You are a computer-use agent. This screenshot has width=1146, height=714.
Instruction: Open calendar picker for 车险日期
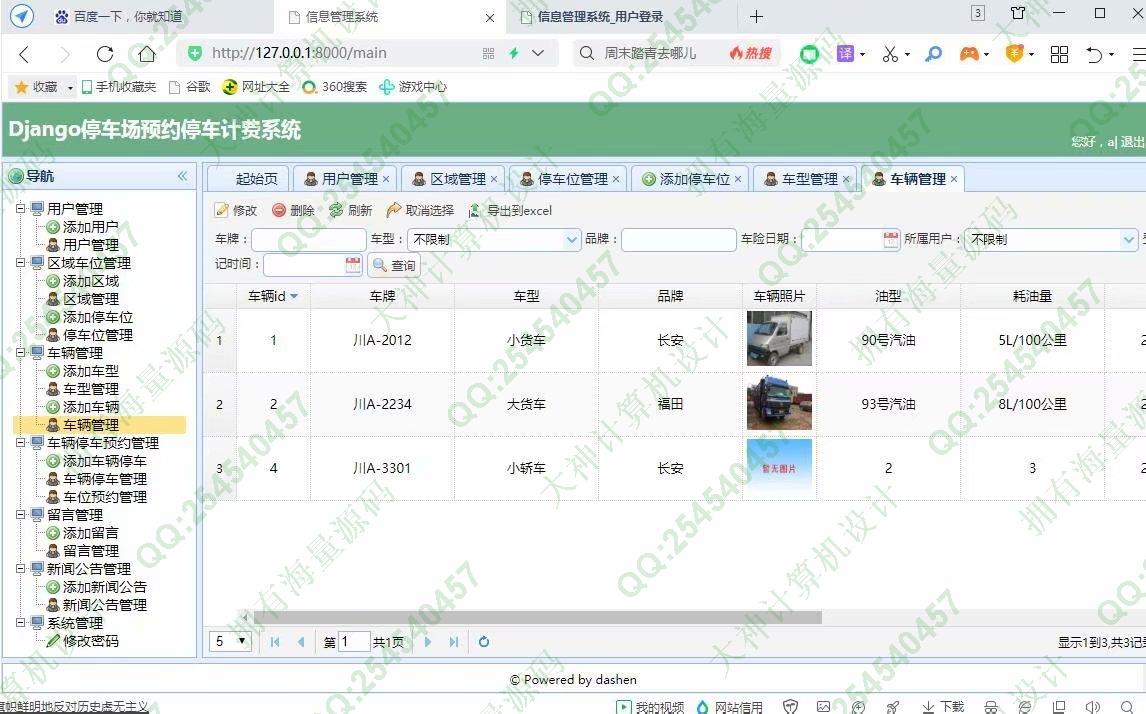pyautogui.click(x=891, y=239)
